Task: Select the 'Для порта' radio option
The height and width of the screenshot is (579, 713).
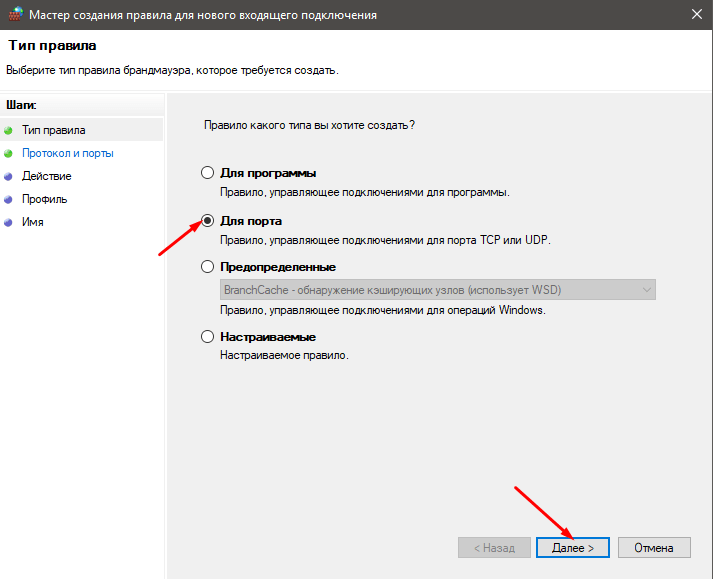Action: (207, 221)
